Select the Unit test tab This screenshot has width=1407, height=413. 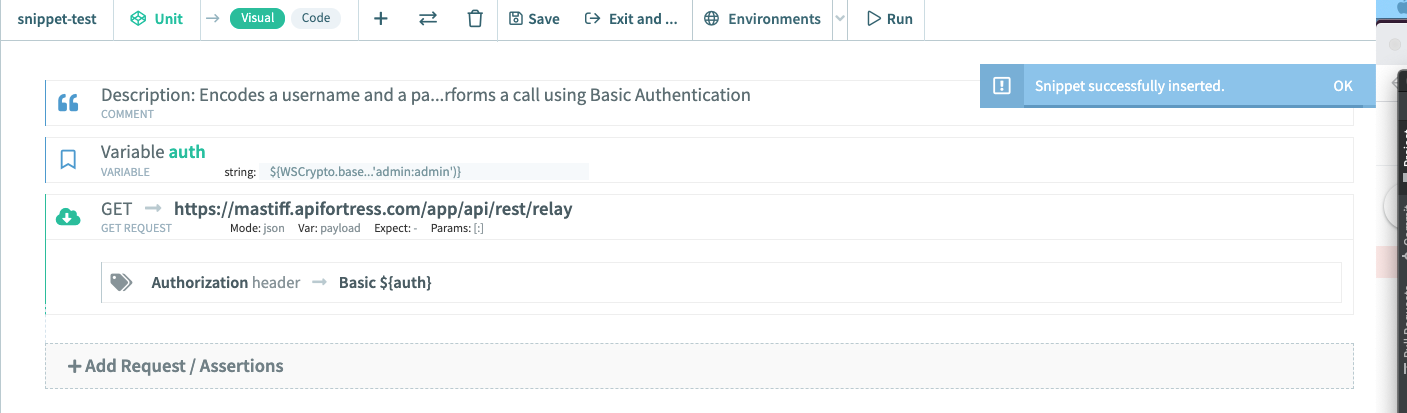[x=156, y=19]
